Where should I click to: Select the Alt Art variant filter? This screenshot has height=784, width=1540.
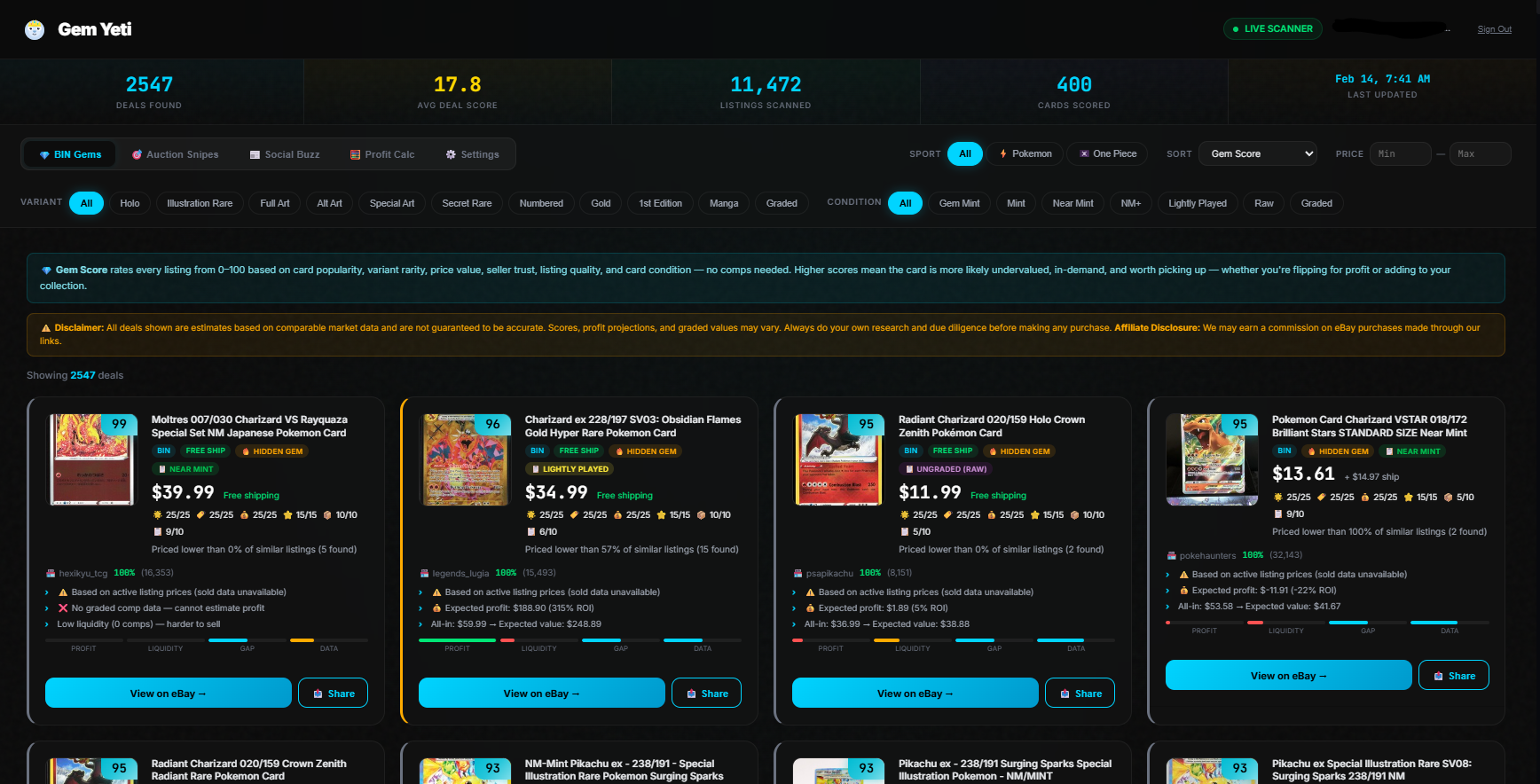329,203
